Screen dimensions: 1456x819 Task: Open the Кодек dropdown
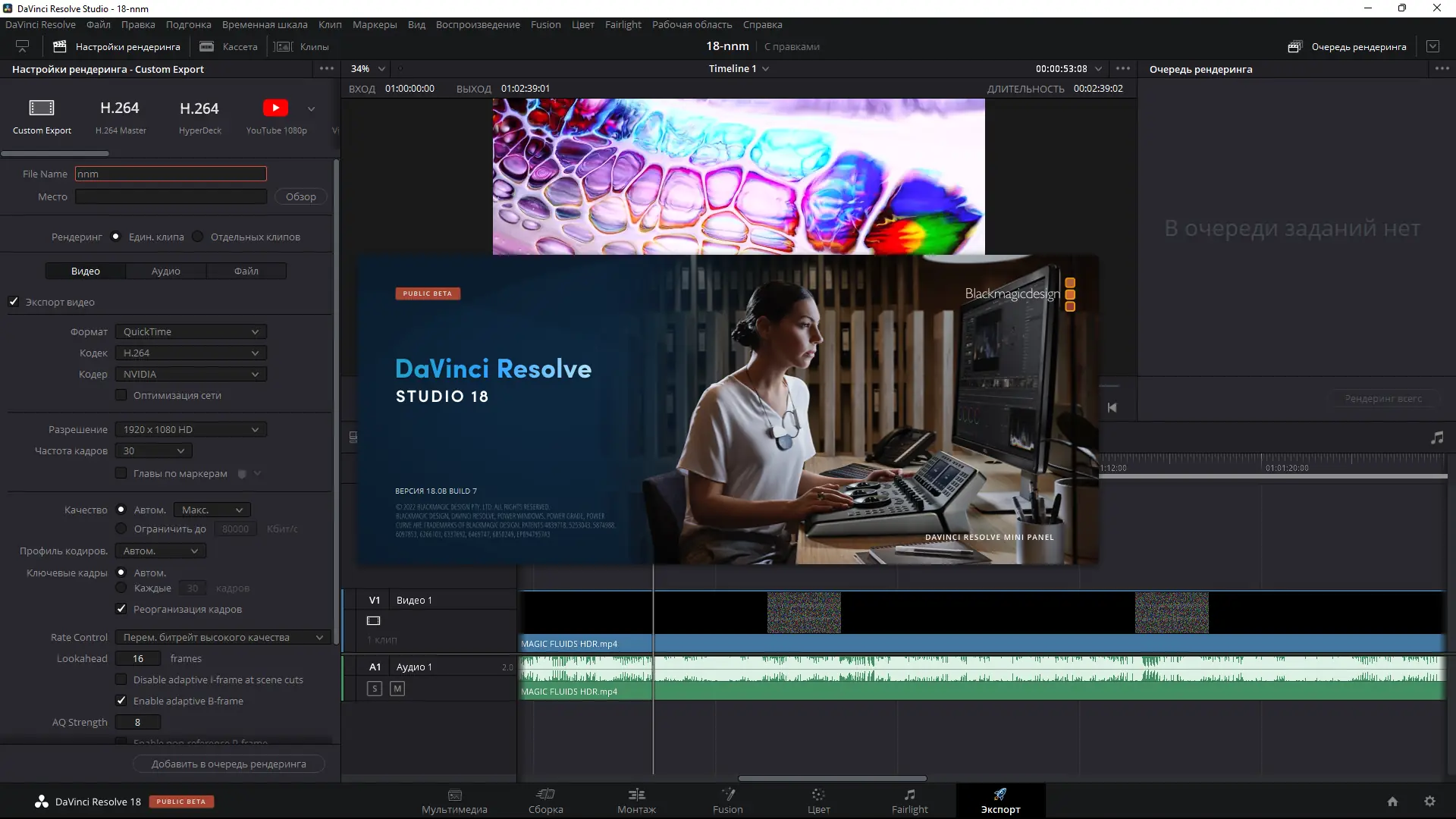point(190,353)
